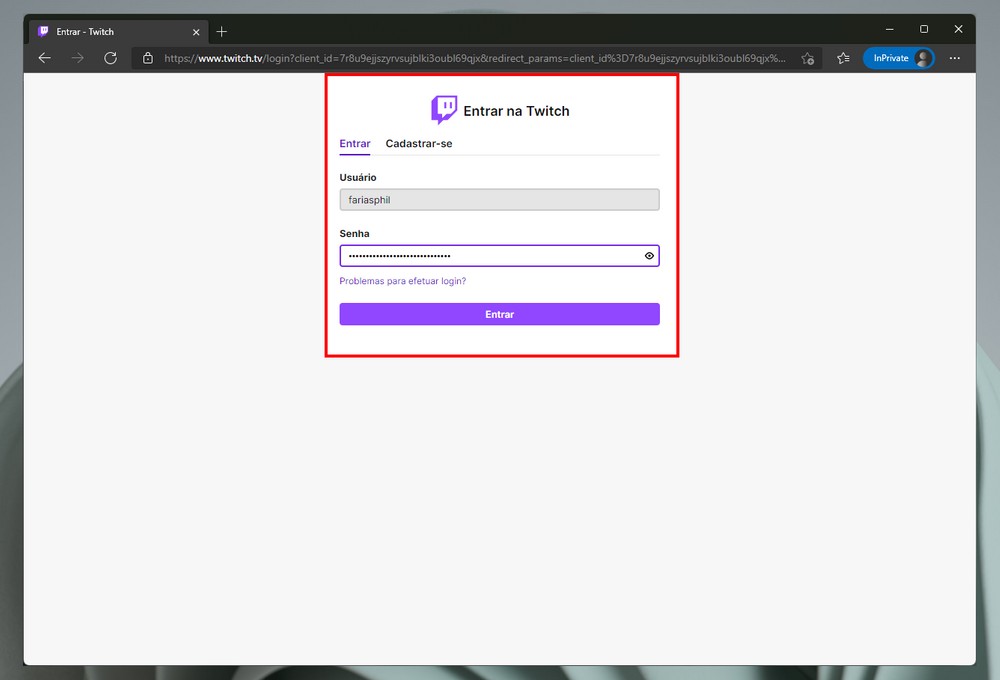Open a new browser tab

(222, 31)
